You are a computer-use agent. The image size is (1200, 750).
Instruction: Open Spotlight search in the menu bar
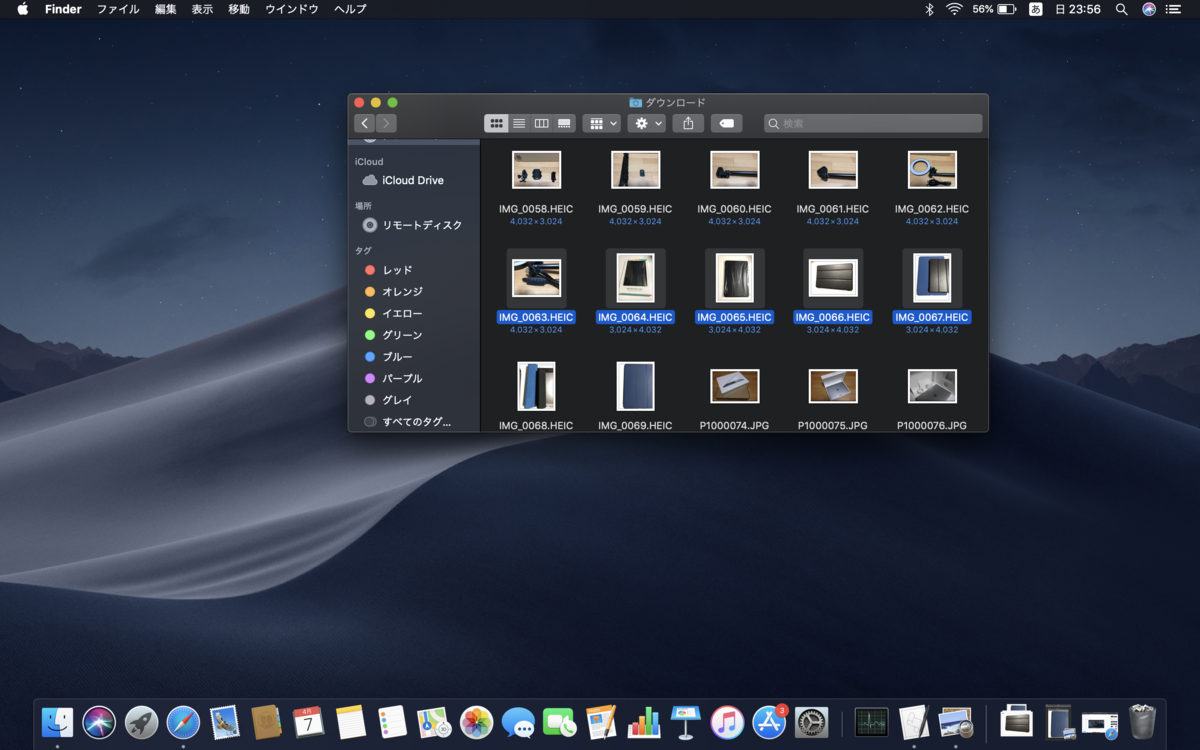pos(1121,9)
